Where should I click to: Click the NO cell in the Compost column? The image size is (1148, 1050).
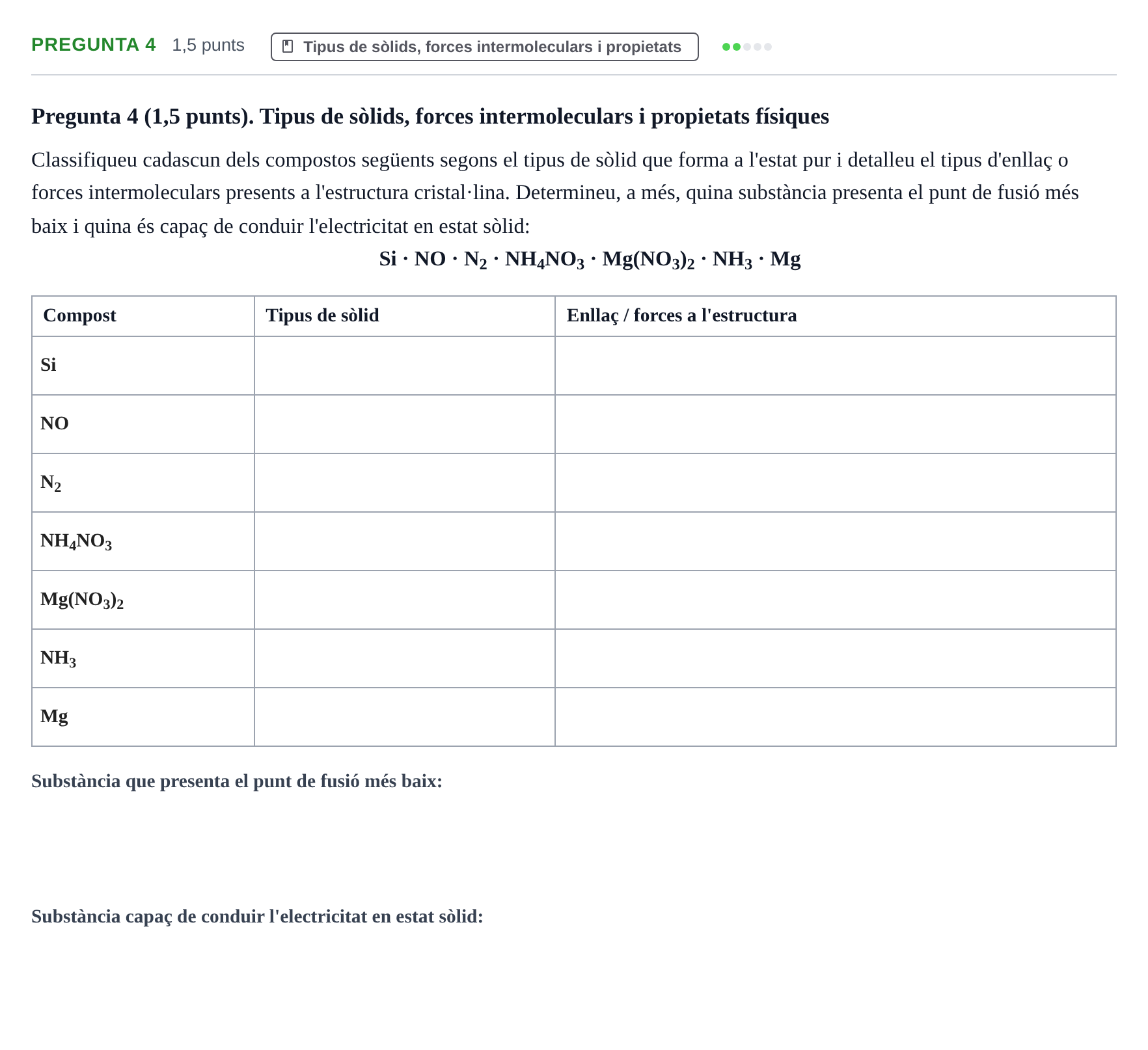(x=143, y=424)
